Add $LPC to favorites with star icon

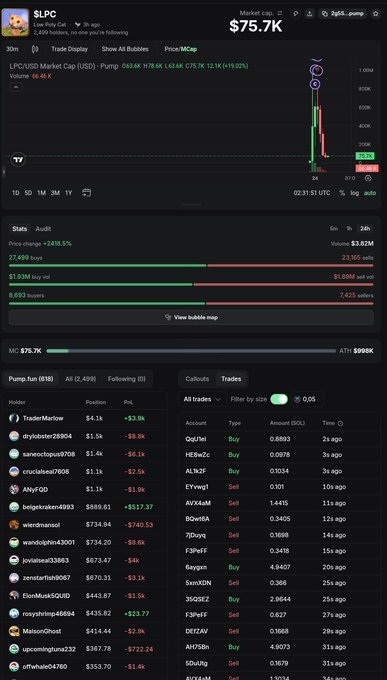(x=376, y=14)
